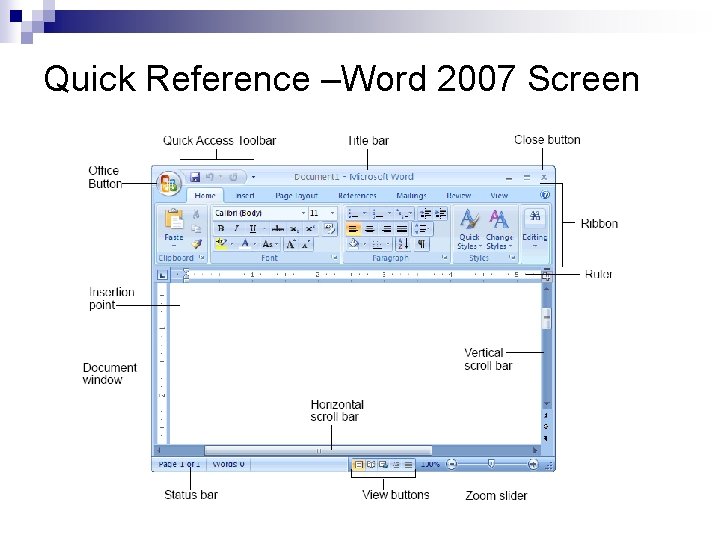Click the Line Spacing icon
This screenshot has width=720, height=540.
[422, 229]
